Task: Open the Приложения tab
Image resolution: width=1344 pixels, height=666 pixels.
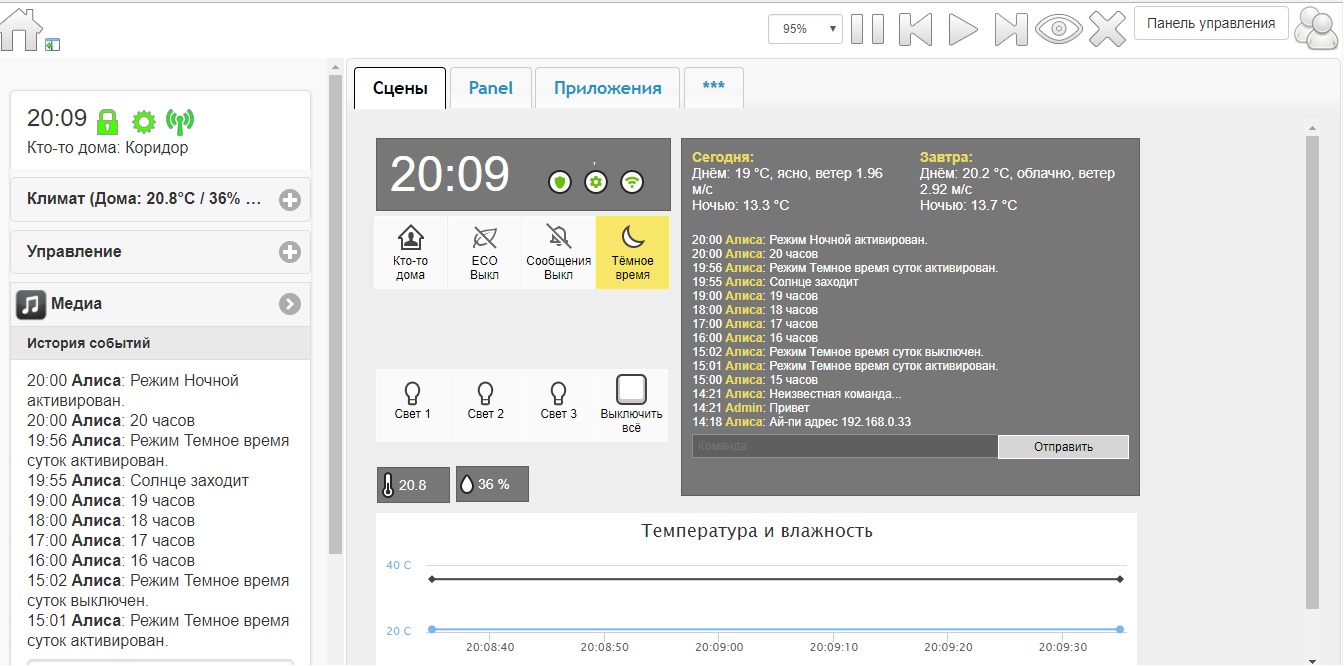Action: pos(607,88)
